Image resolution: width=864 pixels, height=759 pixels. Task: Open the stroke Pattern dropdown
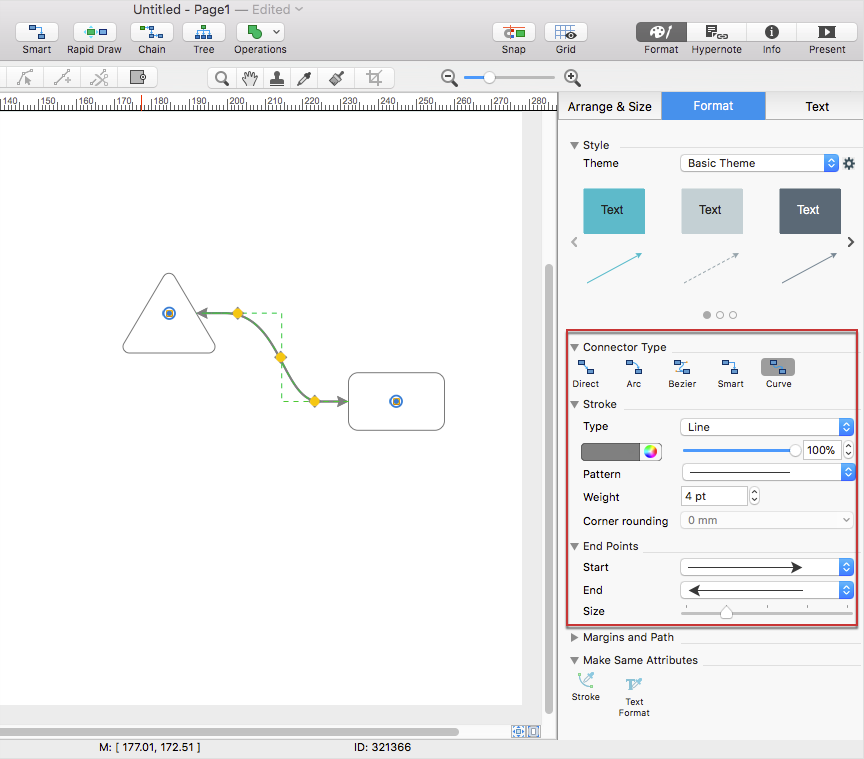(767, 472)
